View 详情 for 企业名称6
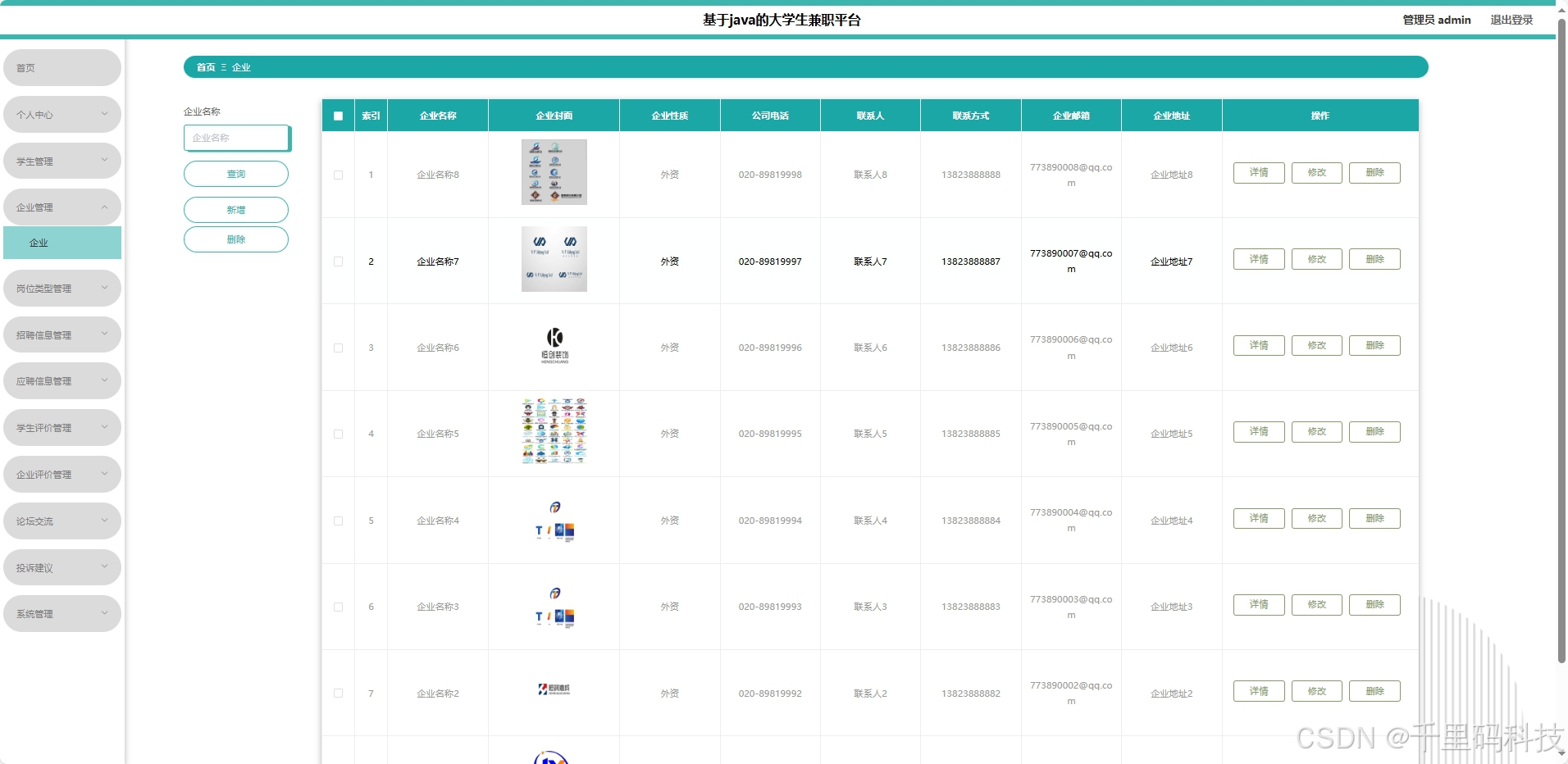The height and width of the screenshot is (764, 1568). [1259, 345]
